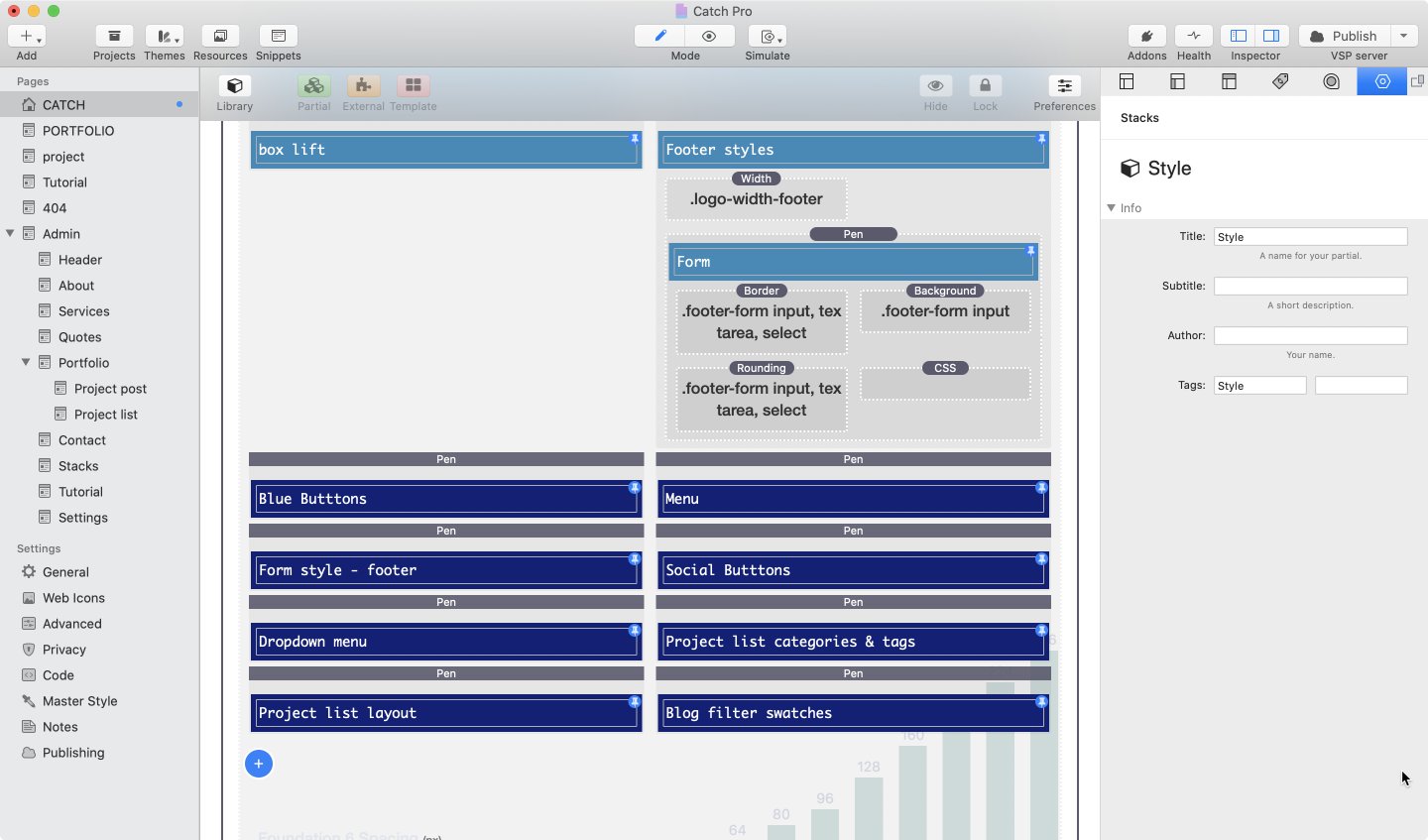Switch to preview mode eye button
Viewport: 1428px width, 840px height.
(x=709, y=36)
